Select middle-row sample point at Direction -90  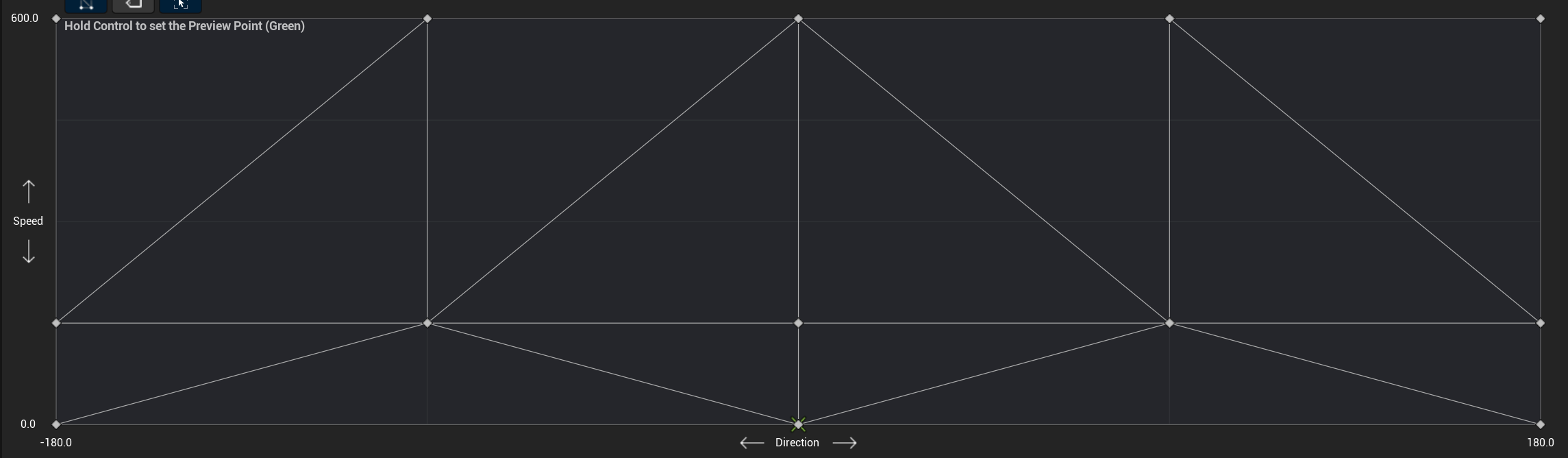[427, 323]
